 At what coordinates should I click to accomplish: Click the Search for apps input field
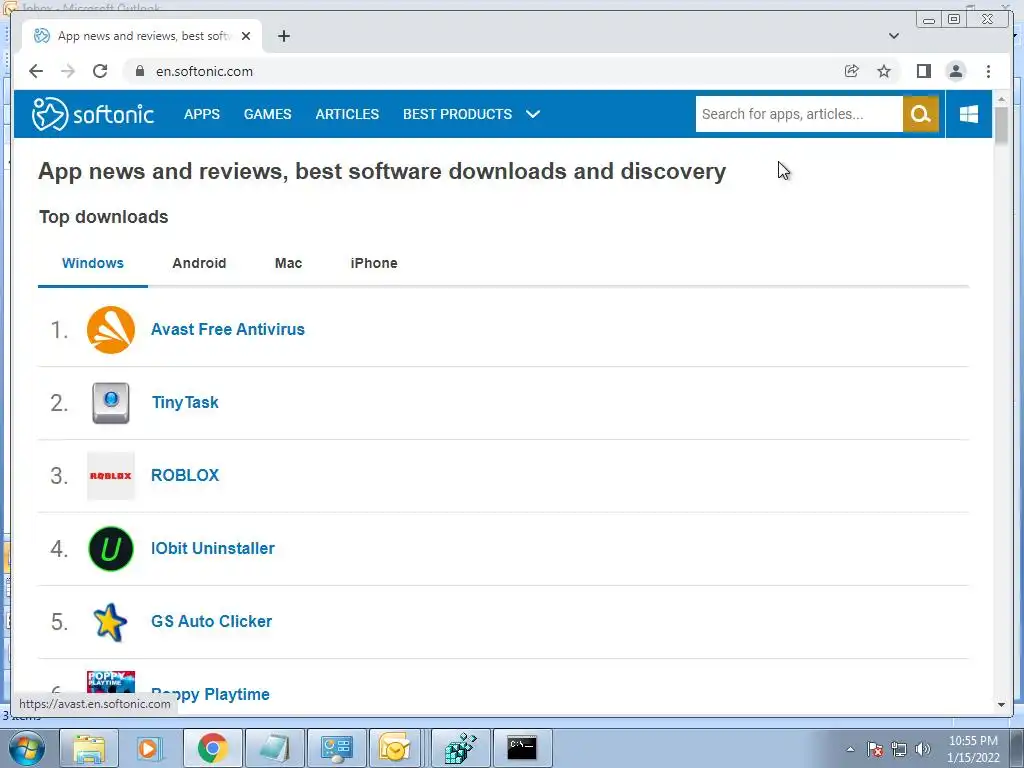coord(799,114)
